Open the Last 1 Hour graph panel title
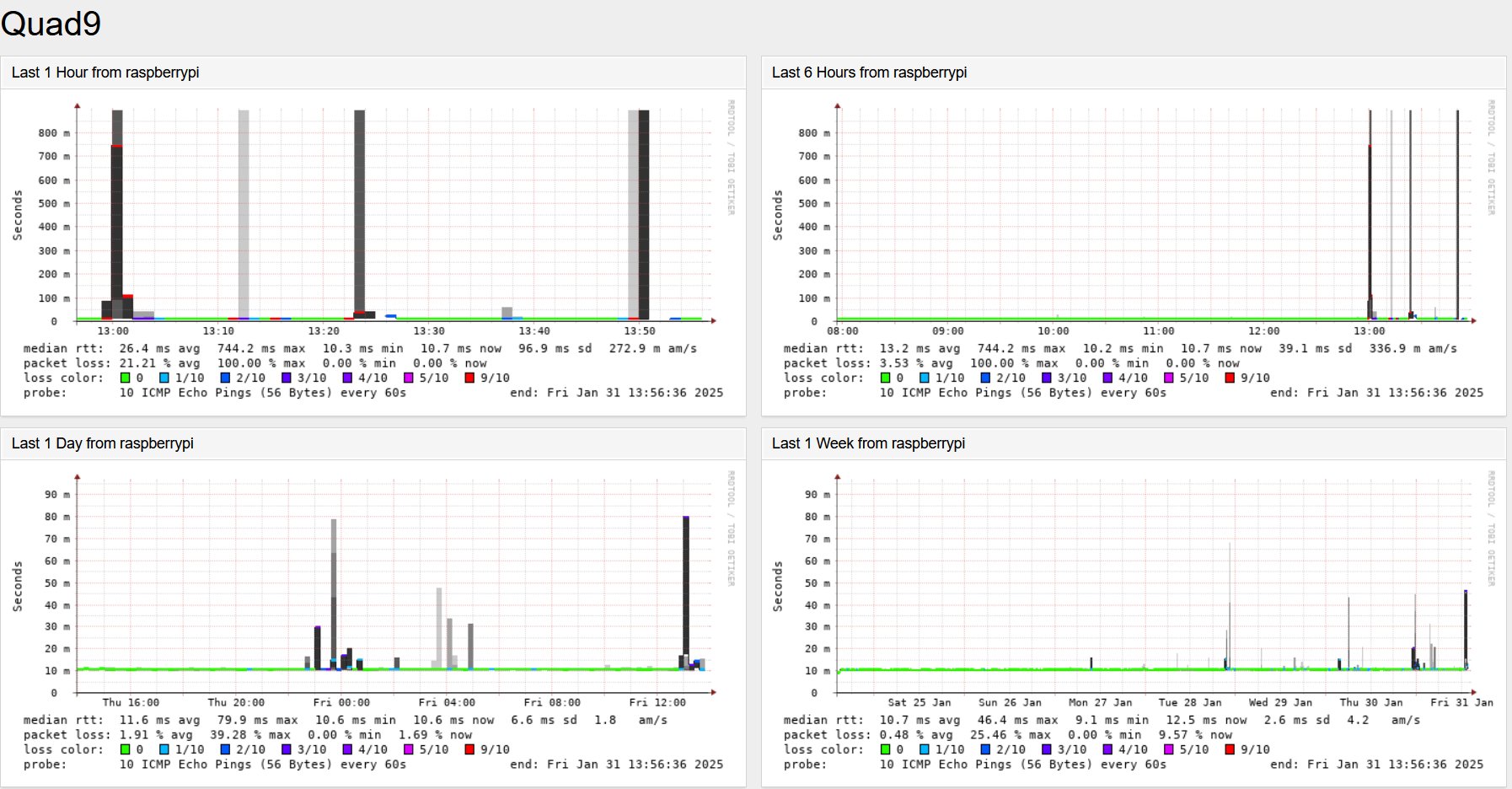 click(x=105, y=72)
